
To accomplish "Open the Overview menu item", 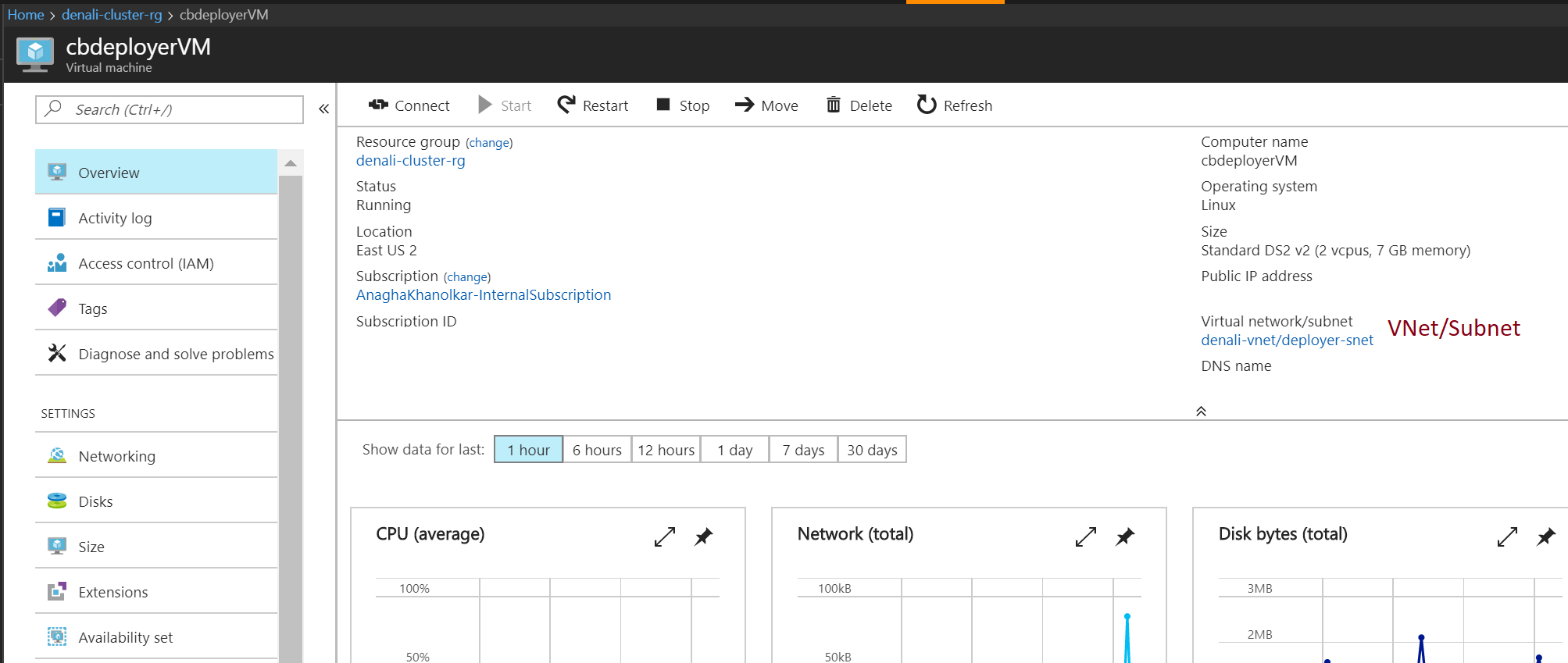I will 156,172.
